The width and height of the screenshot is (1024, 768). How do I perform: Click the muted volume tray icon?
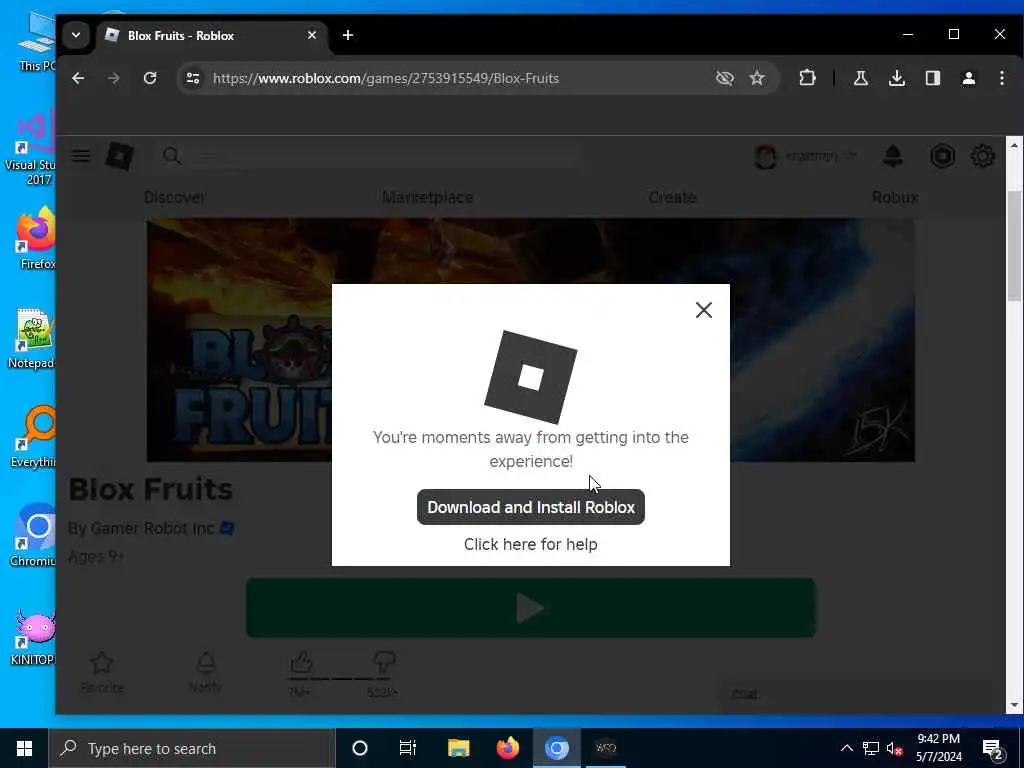(x=894, y=748)
